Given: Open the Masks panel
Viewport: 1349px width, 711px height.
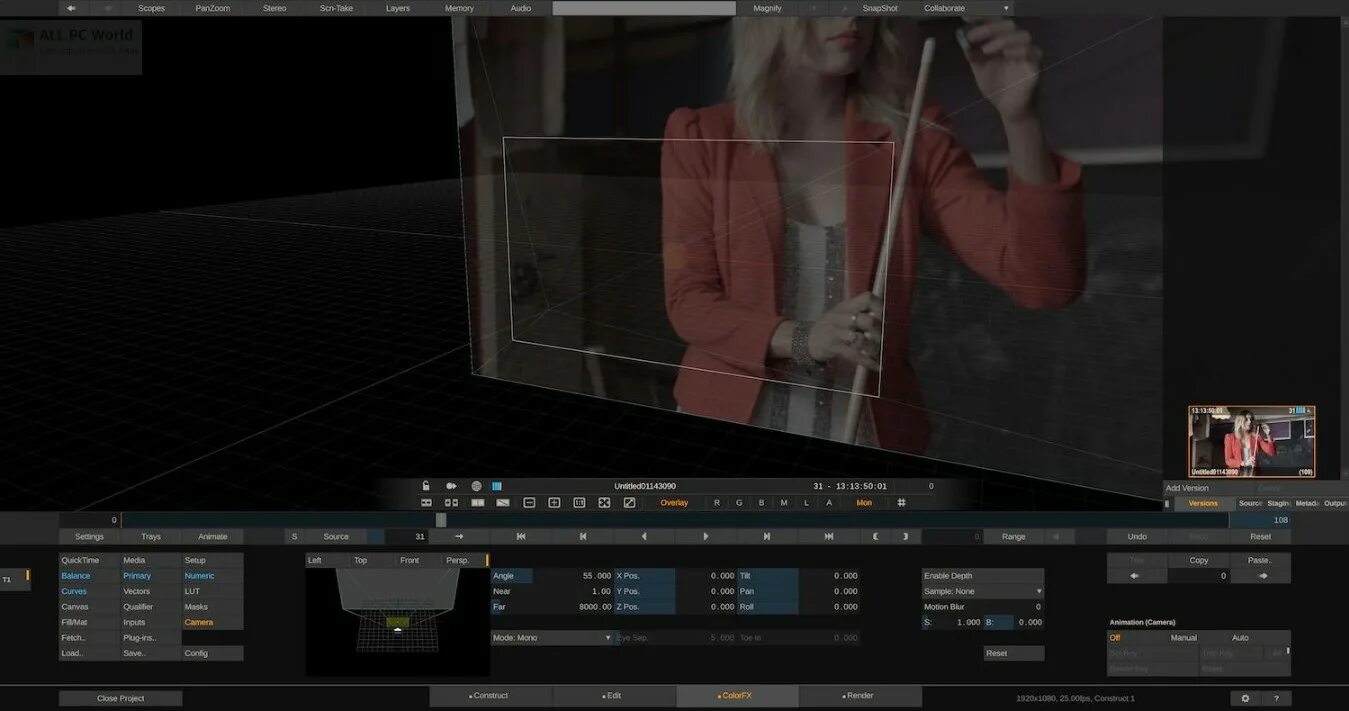Looking at the screenshot, I should click(212, 607).
